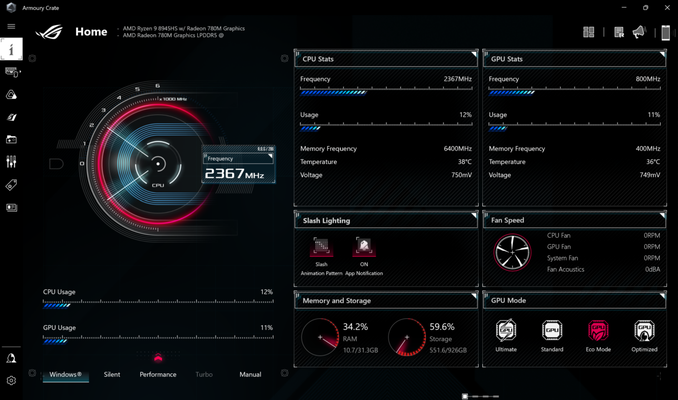678x400 pixels.
Task: Open announcements megaphone icon
Action: click(639, 32)
